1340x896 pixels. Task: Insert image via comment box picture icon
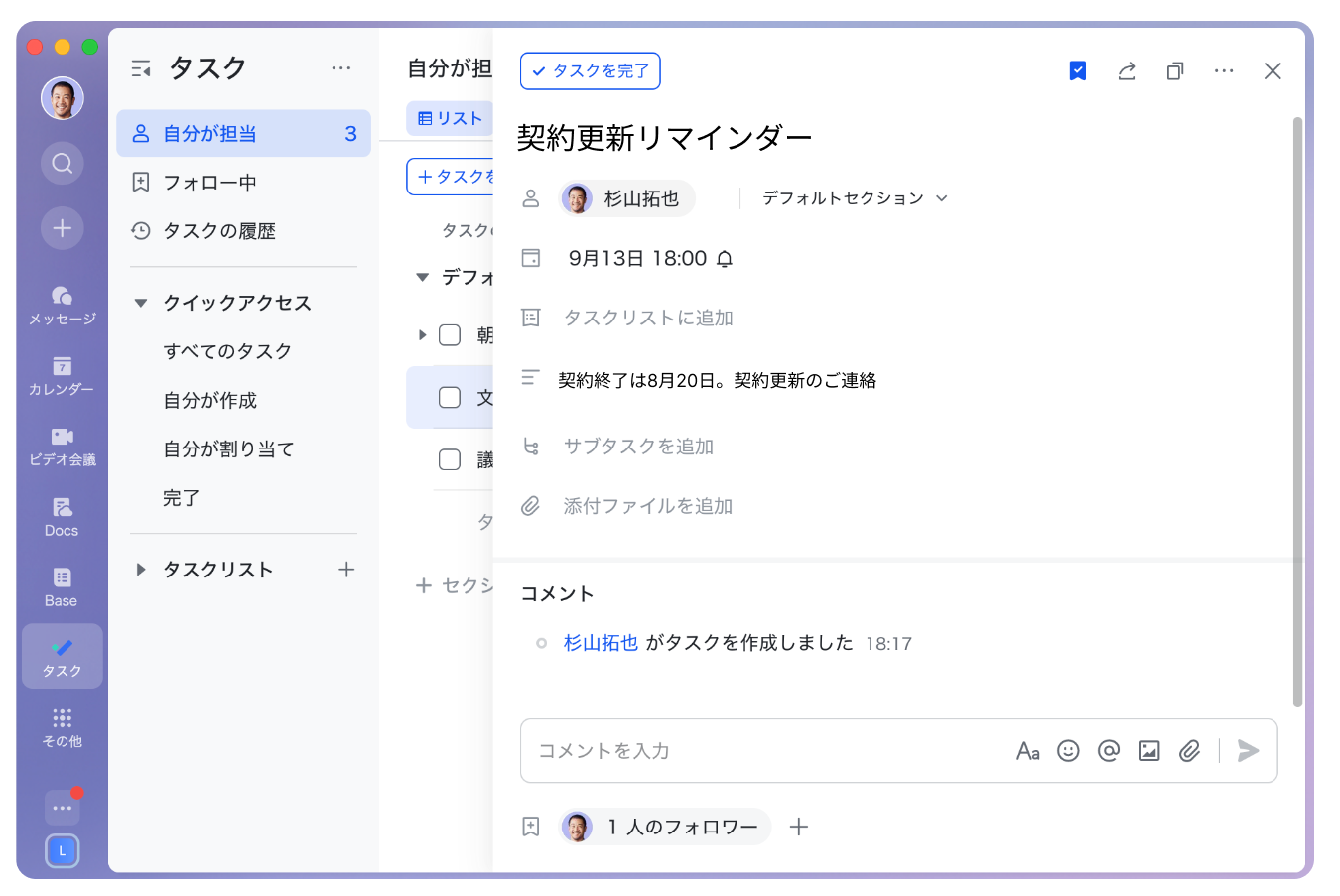point(1149,751)
